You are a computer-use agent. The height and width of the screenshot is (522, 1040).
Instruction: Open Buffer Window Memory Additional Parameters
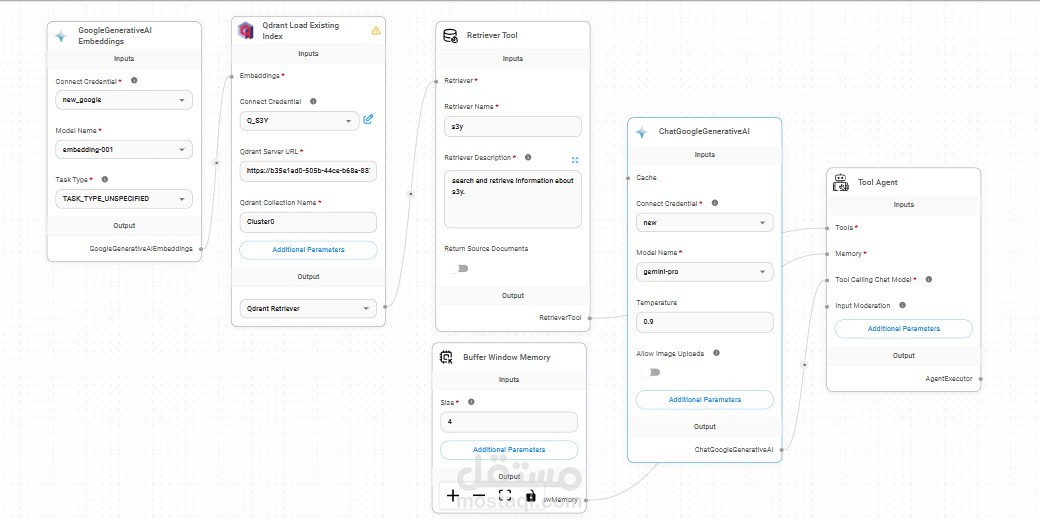[509, 450]
